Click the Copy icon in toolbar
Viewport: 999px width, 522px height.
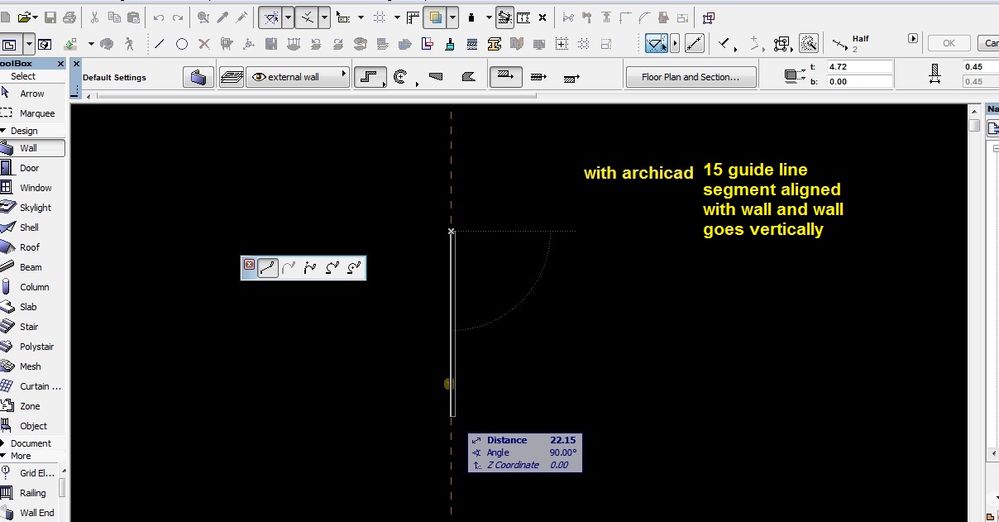click(x=114, y=18)
